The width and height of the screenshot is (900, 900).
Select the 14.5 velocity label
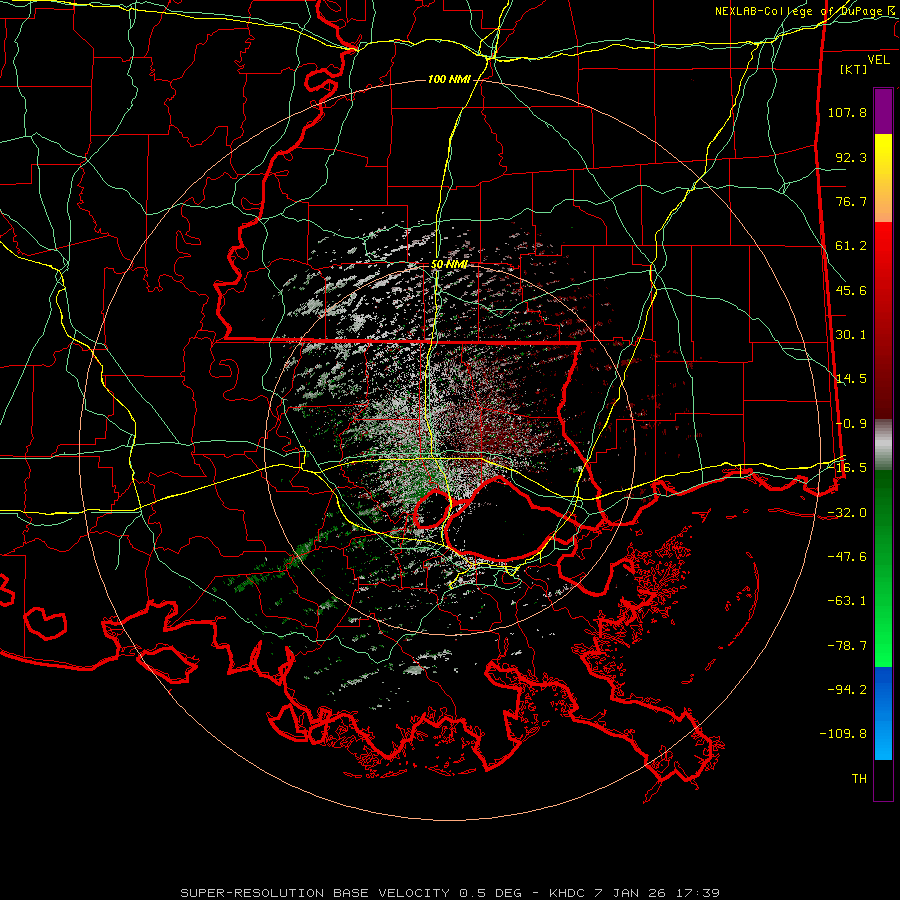click(x=851, y=379)
